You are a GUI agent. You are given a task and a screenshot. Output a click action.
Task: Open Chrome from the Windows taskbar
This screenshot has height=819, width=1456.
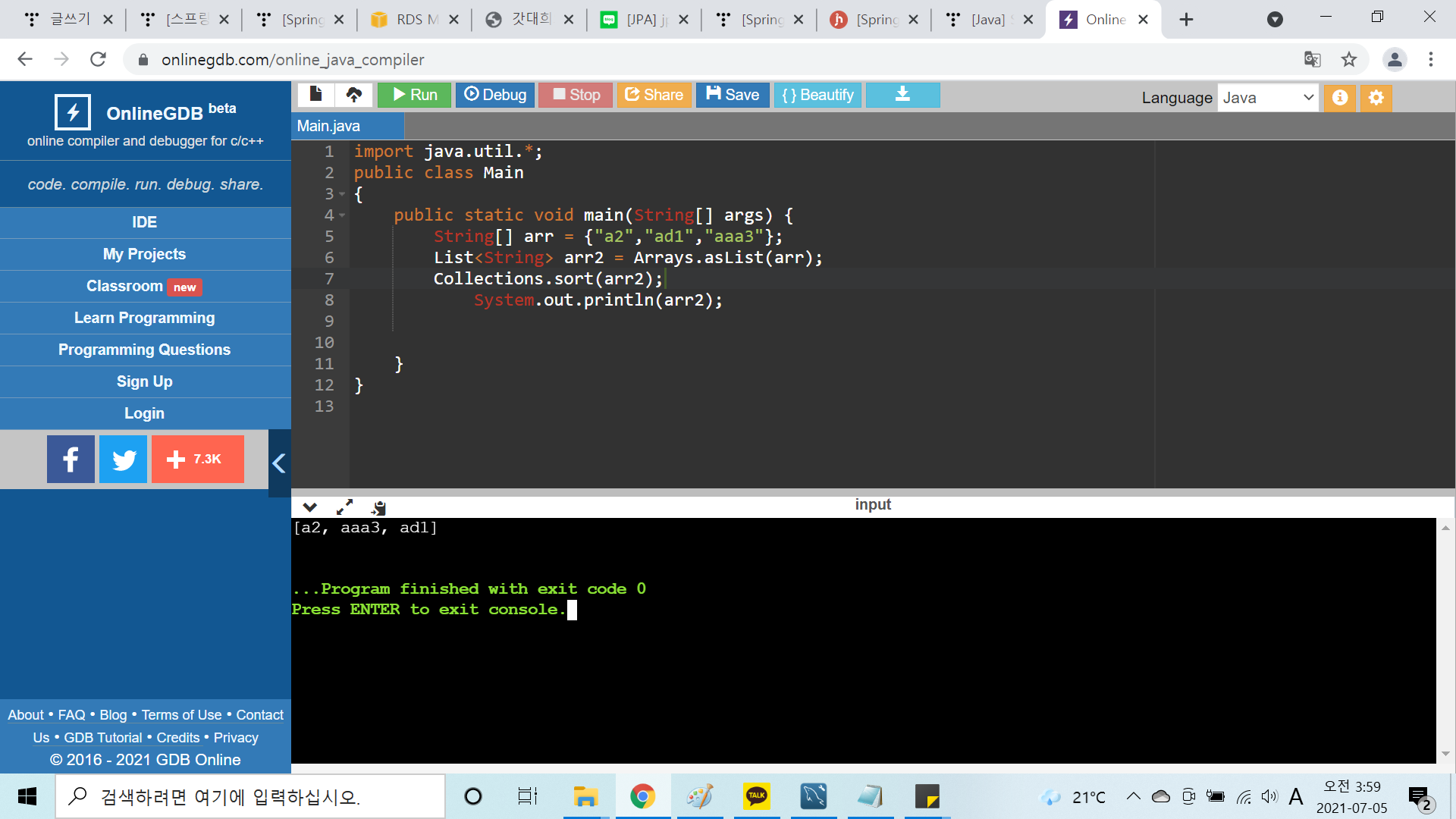click(x=642, y=796)
